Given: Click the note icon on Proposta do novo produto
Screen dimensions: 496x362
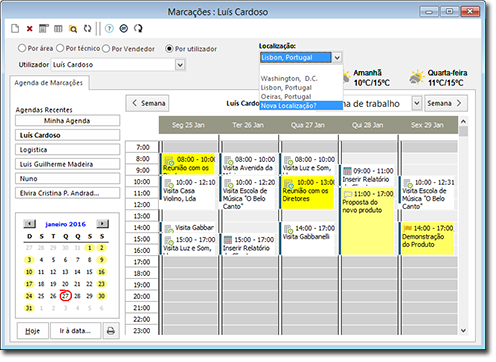Looking at the screenshot, I should 348,194.
